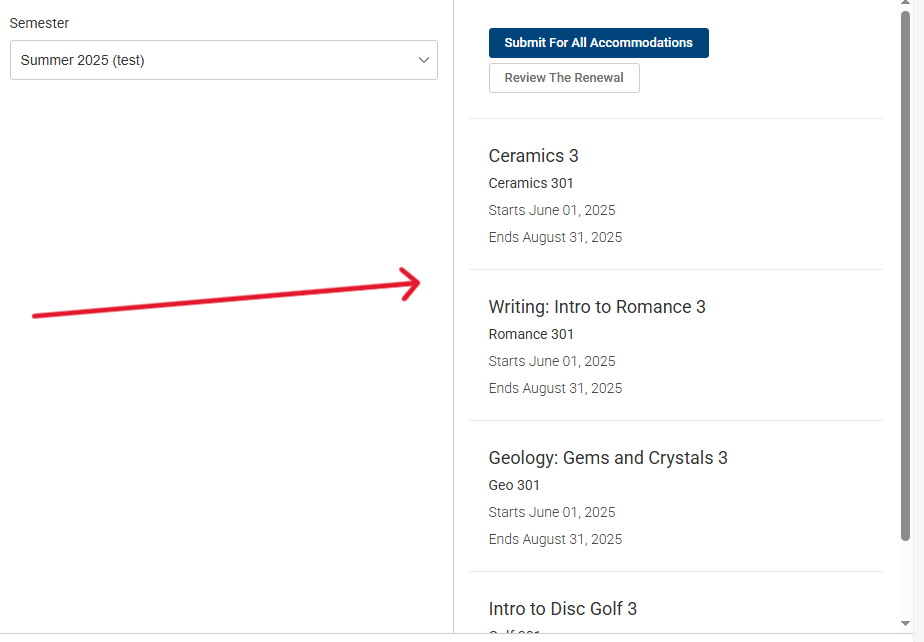The width and height of the screenshot is (924, 642).
Task: Click the start date under Ceramics 3
Action: click(552, 210)
